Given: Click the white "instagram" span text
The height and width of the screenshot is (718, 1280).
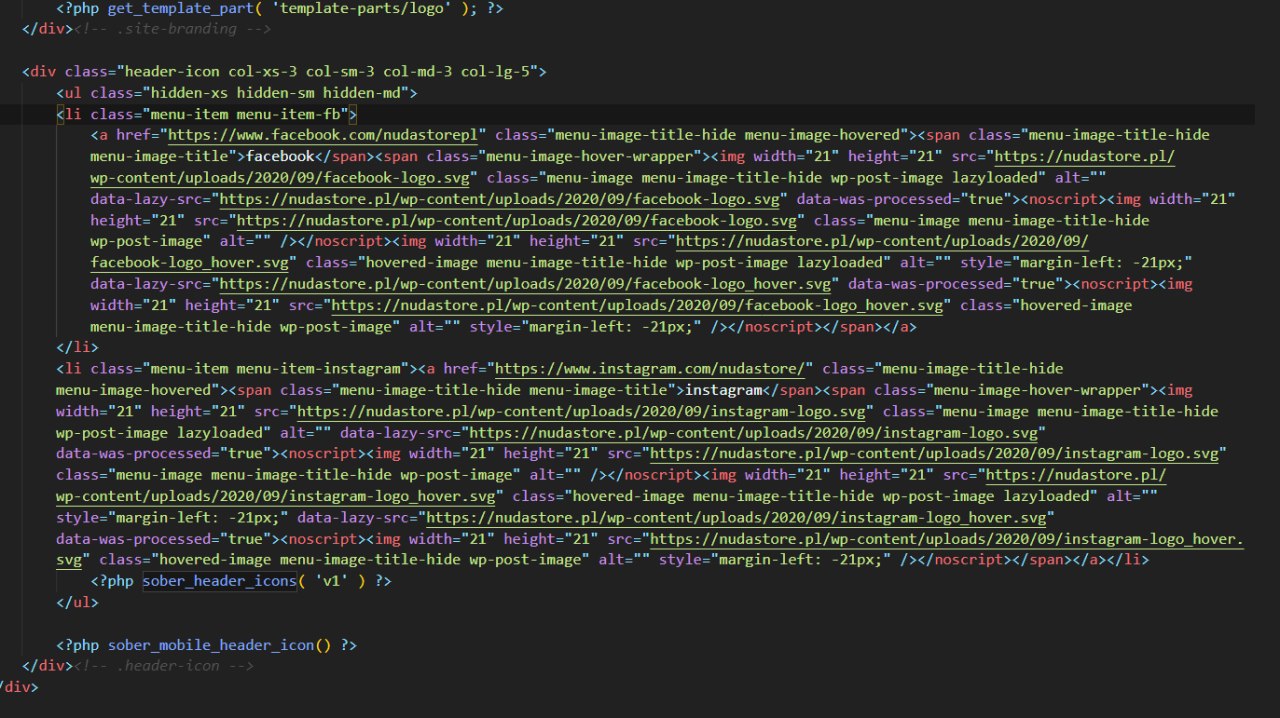Looking at the screenshot, I should click(721, 390).
